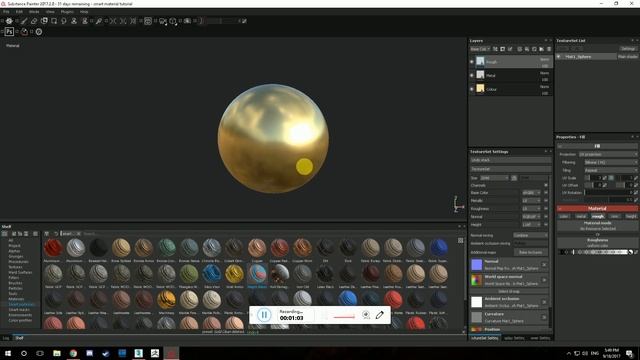Open the File menu

click(6, 12)
